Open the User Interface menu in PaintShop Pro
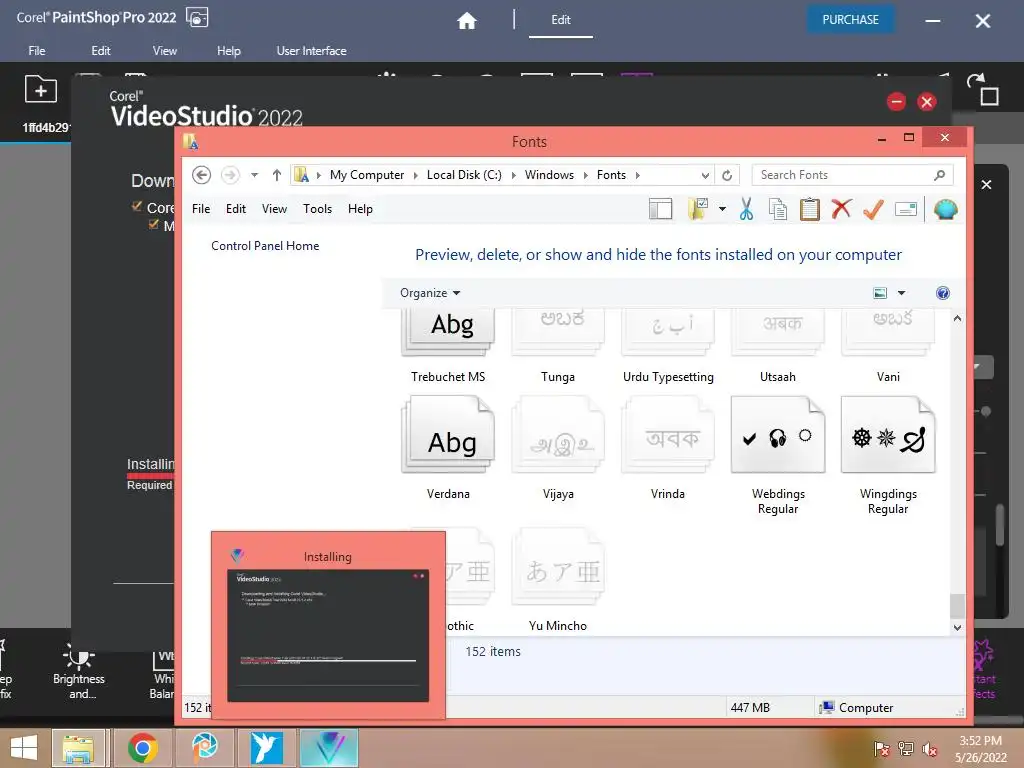This screenshot has height=768, width=1024. [311, 50]
